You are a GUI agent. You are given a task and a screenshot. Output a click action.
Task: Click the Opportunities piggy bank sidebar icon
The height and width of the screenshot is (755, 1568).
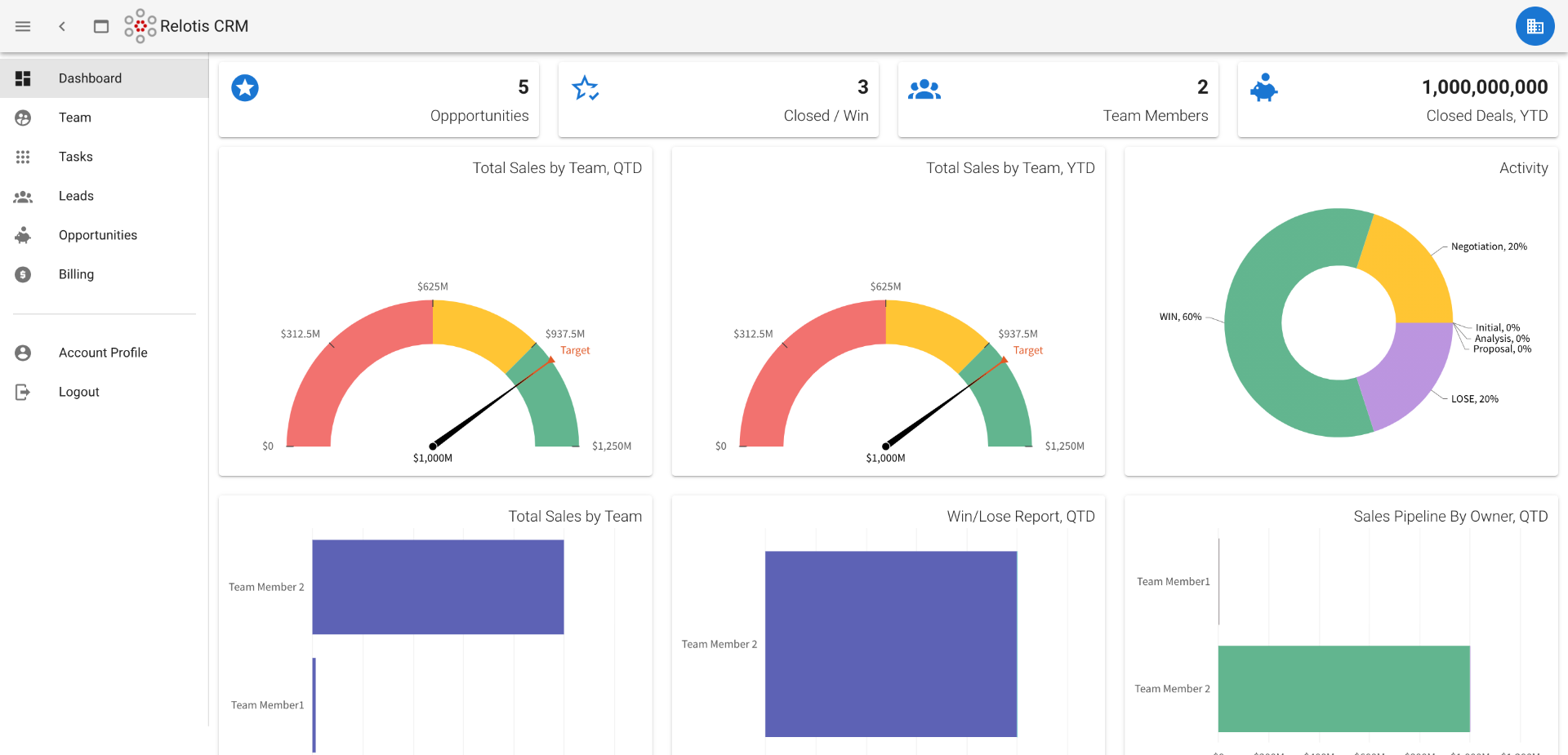point(23,235)
